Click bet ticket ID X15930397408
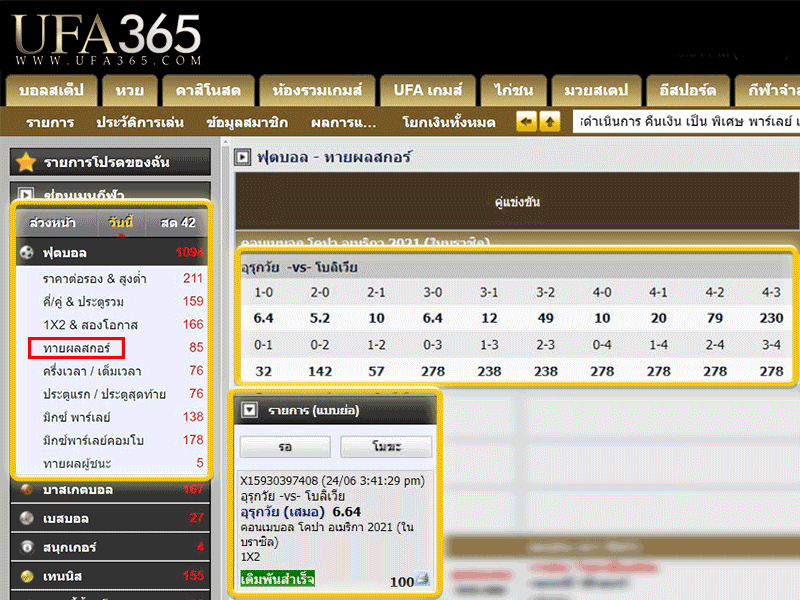Viewport: 800px width, 600px height. (279, 481)
